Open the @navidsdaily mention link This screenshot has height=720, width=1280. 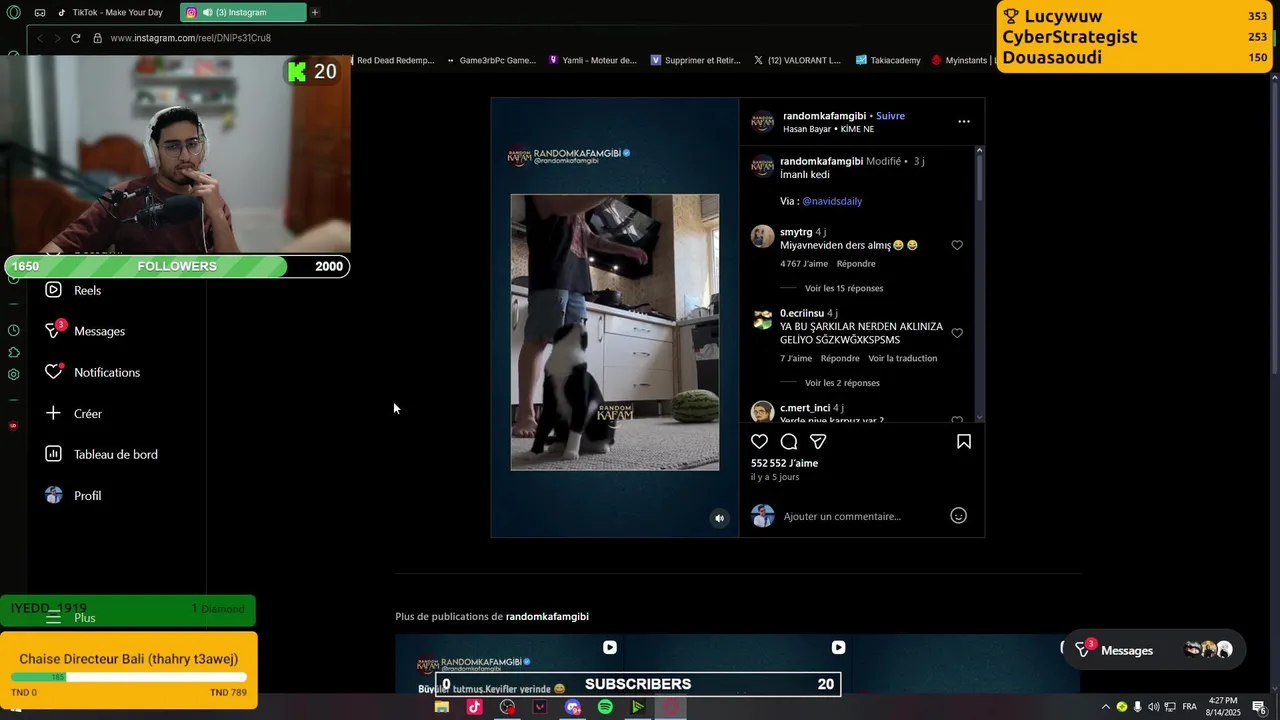coord(832,201)
